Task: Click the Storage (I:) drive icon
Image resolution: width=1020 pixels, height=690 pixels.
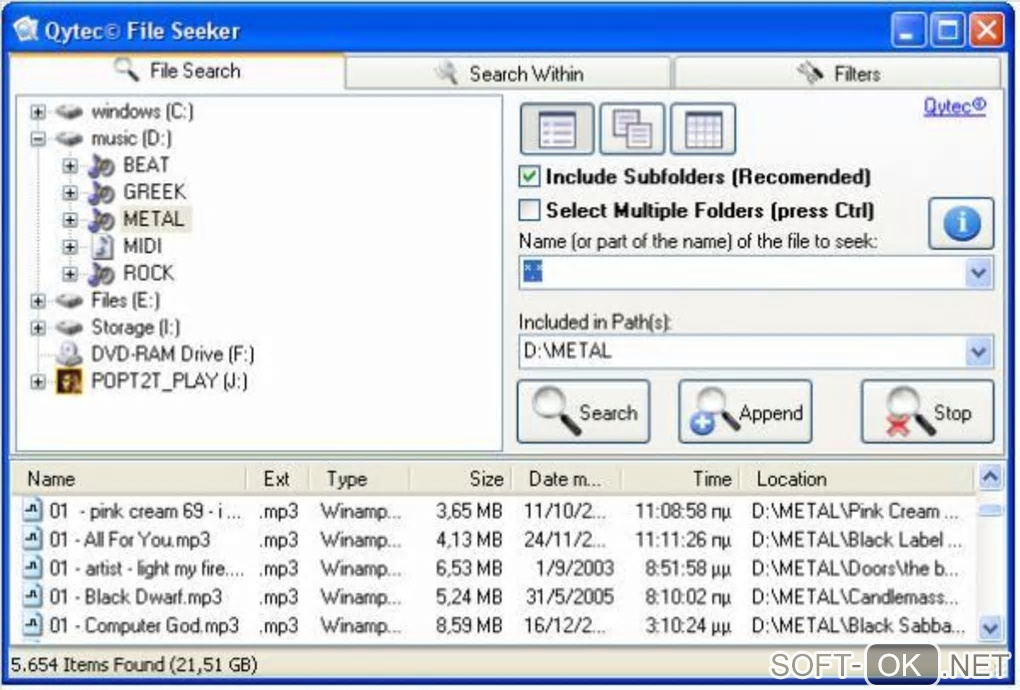Action: pos(69,327)
